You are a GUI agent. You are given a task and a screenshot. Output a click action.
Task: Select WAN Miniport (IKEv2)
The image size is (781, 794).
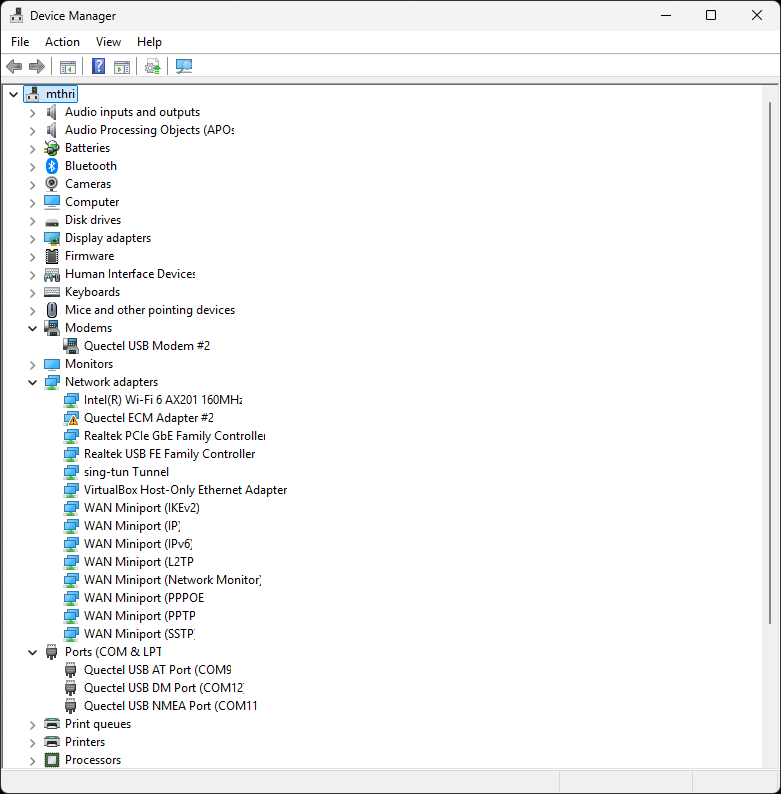(x=142, y=508)
